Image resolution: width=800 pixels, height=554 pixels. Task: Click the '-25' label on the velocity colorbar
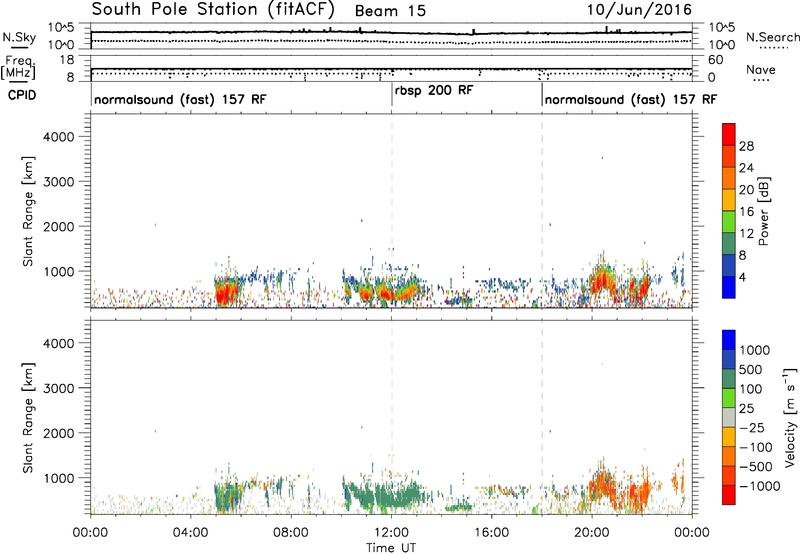752,427
